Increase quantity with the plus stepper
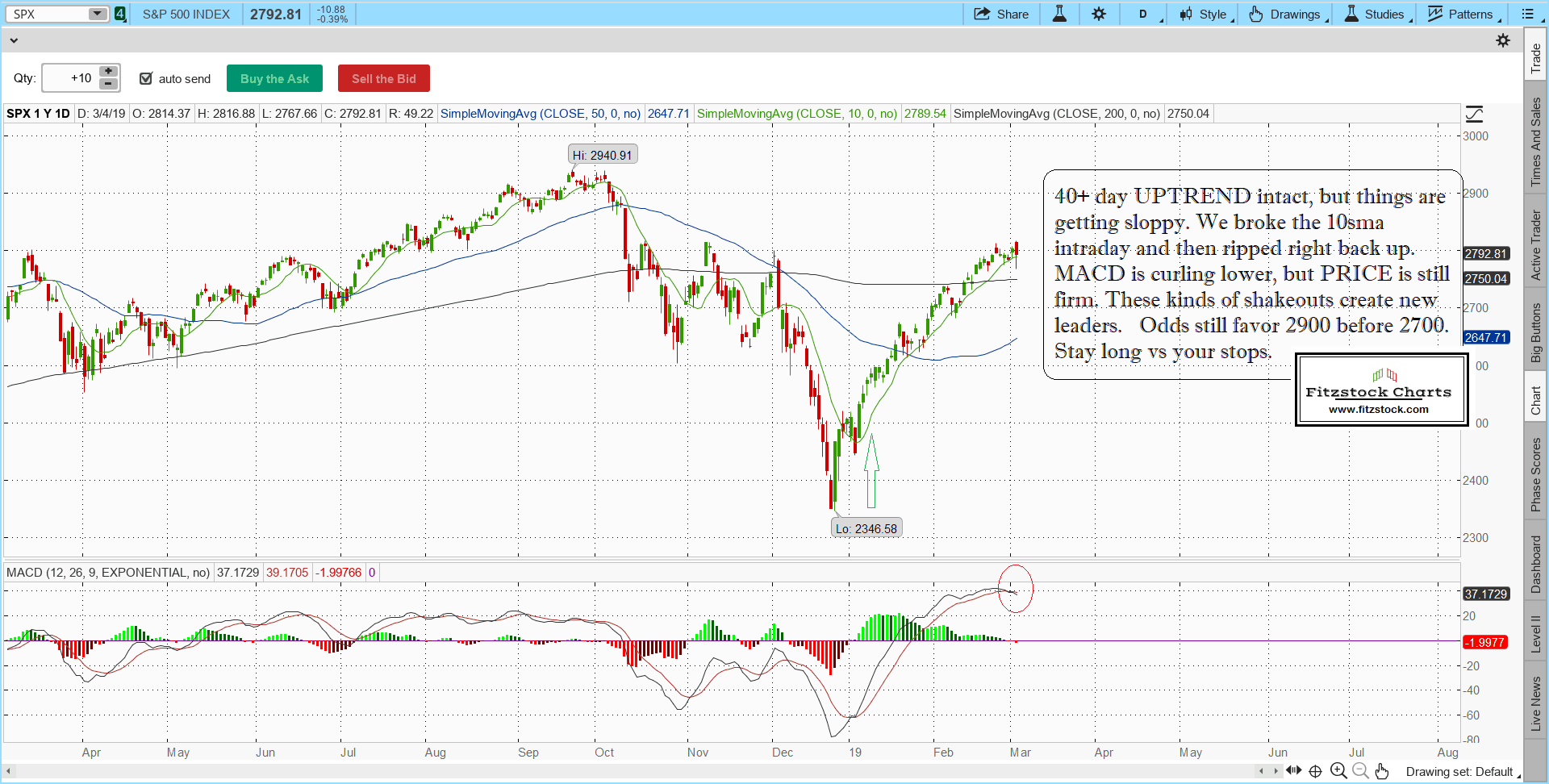1549x784 pixels. coord(108,72)
